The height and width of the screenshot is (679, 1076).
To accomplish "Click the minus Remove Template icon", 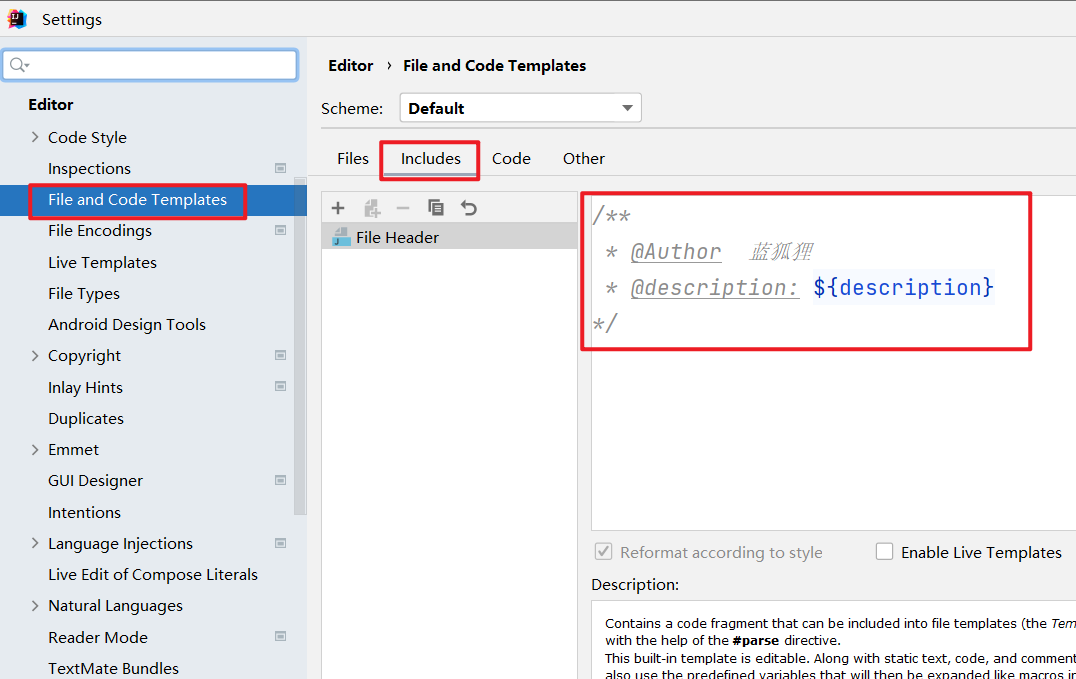I will click(x=403, y=208).
